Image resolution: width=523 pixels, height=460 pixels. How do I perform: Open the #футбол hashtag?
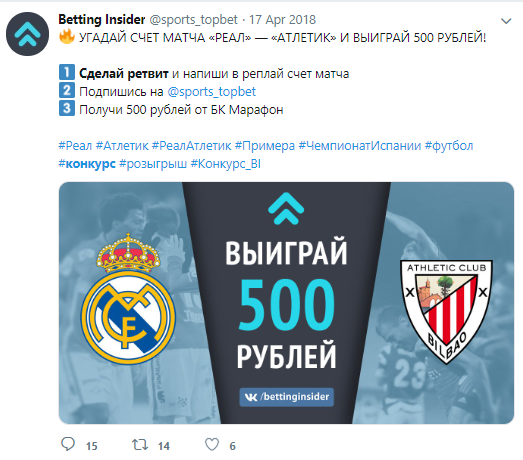coord(449,146)
